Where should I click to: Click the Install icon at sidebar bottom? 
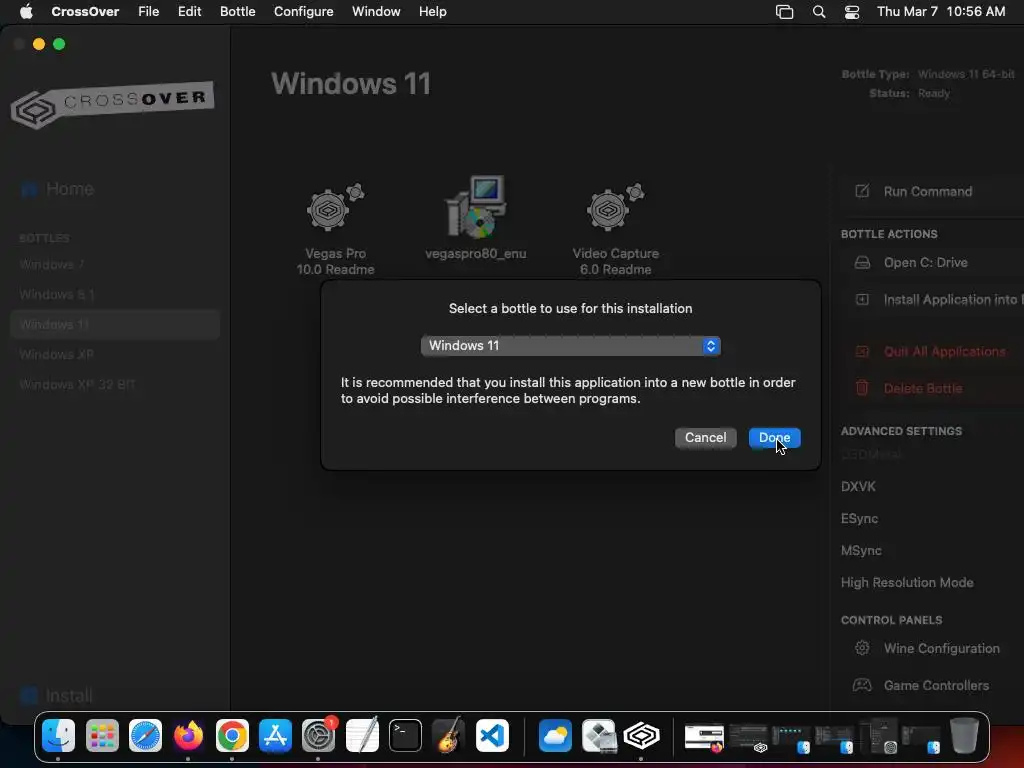coord(29,696)
